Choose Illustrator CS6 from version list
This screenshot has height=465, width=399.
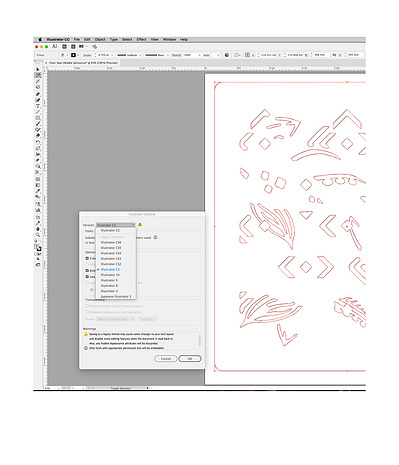[111, 242]
